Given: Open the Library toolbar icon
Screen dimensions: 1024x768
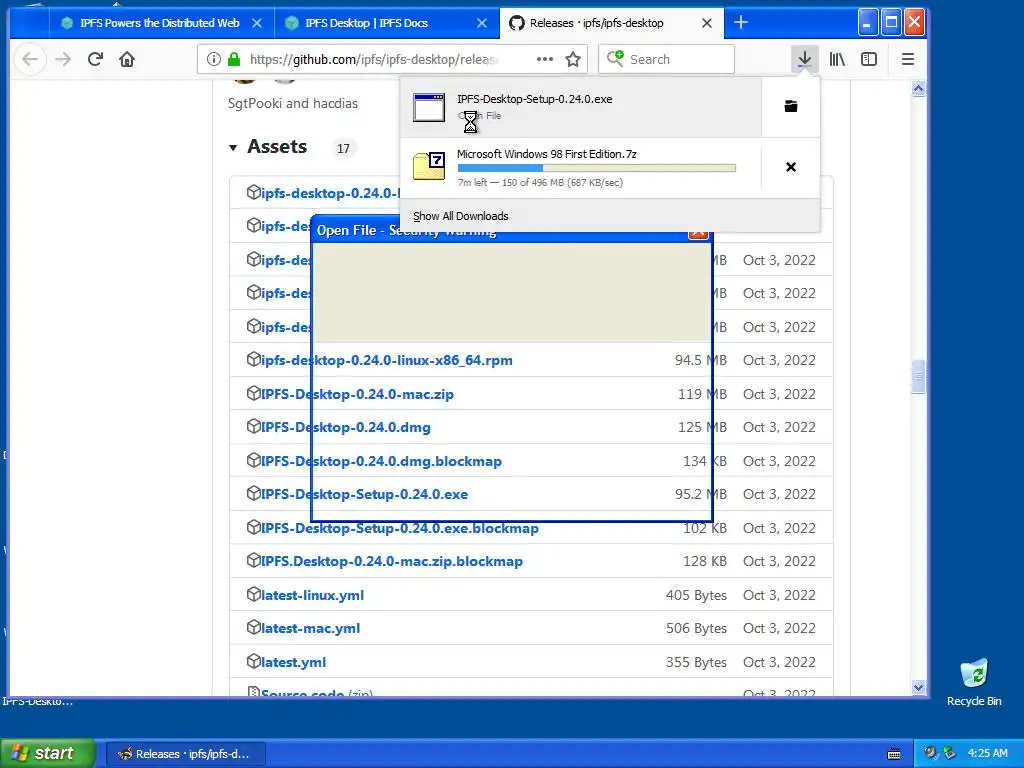Looking at the screenshot, I should pyautogui.click(x=837, y=59).
